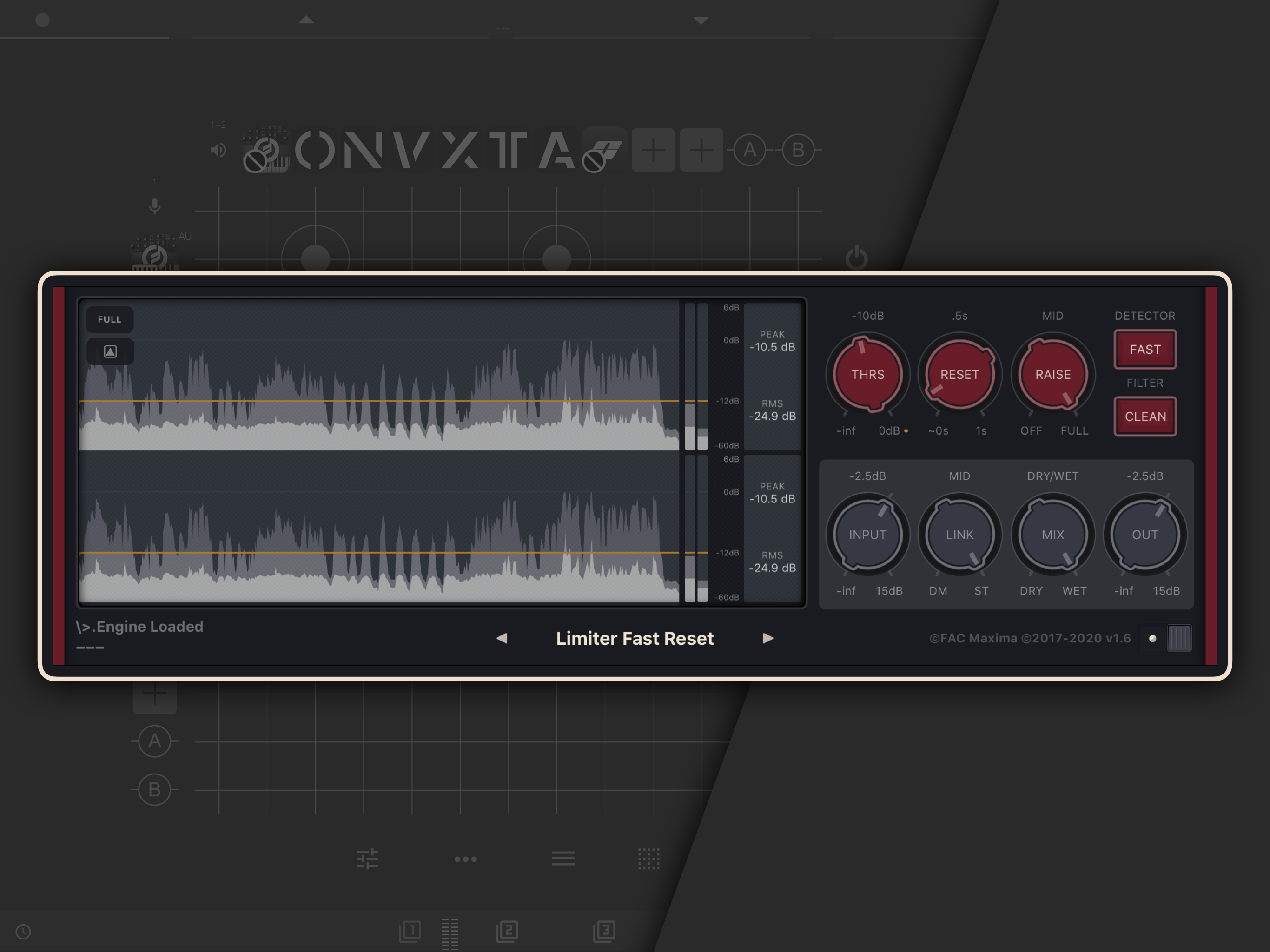Click the dotted grid icon in the bottom toolbar

pos(649,859)
